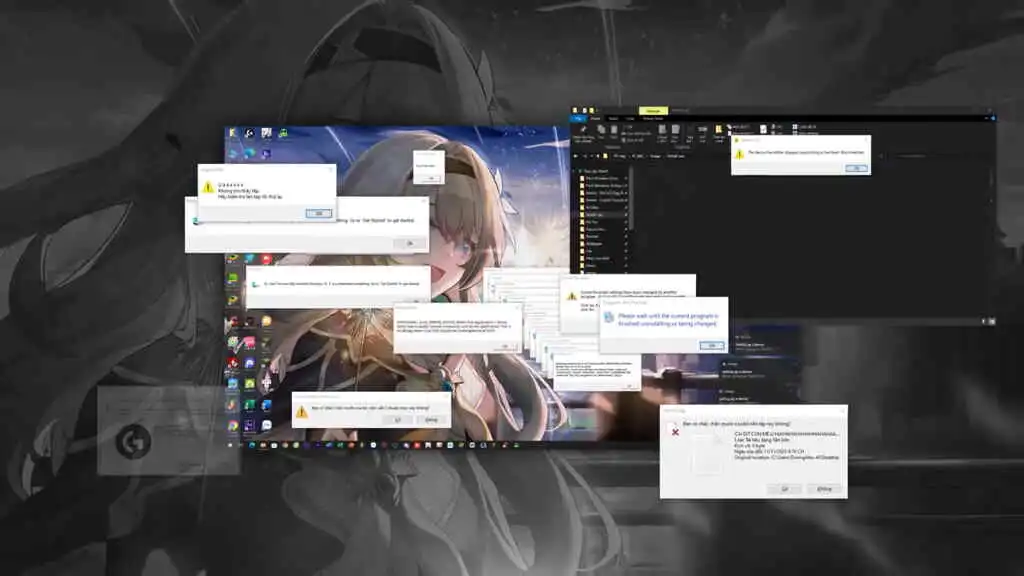Select the yellow Manage tab in File Explorer

[x=653, y=111]
